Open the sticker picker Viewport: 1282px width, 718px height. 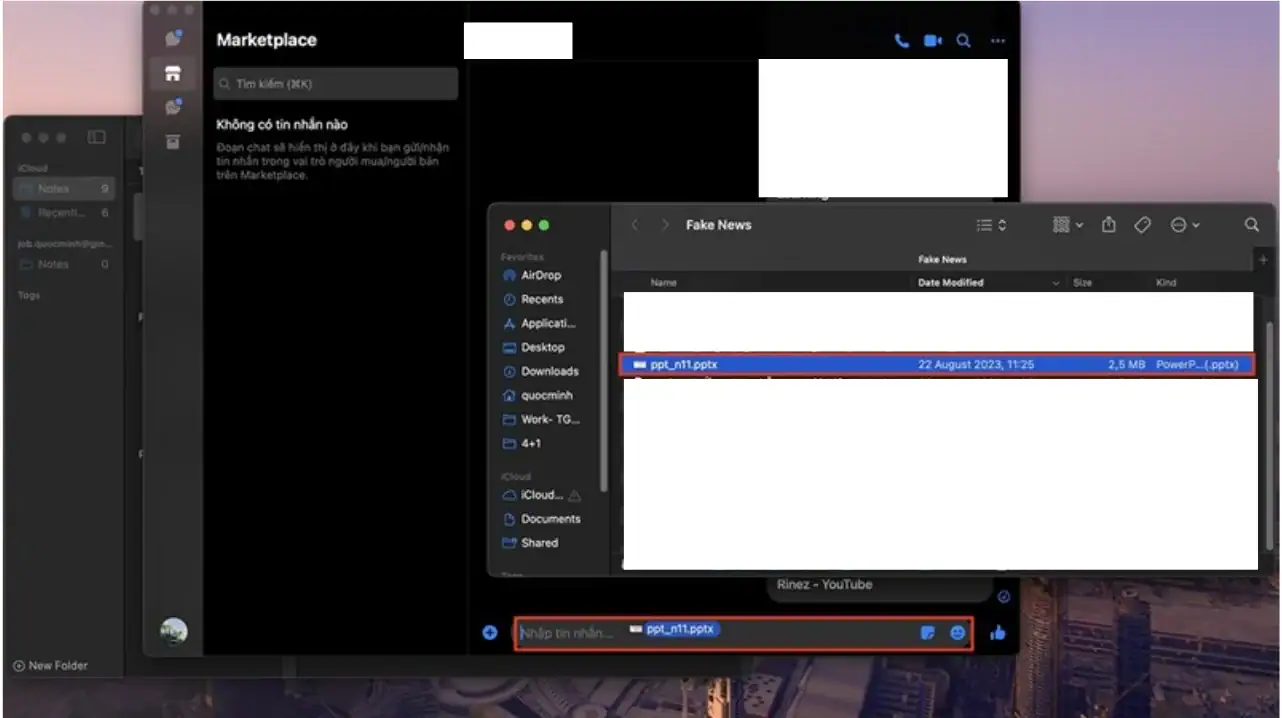click(x=926, y=632)
